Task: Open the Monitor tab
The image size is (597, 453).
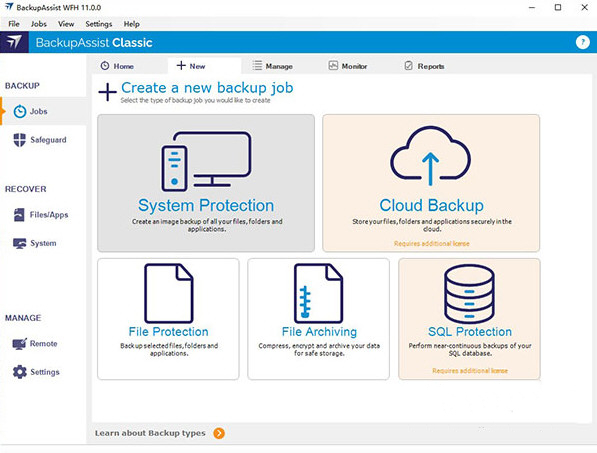Action: click(348, 66)
